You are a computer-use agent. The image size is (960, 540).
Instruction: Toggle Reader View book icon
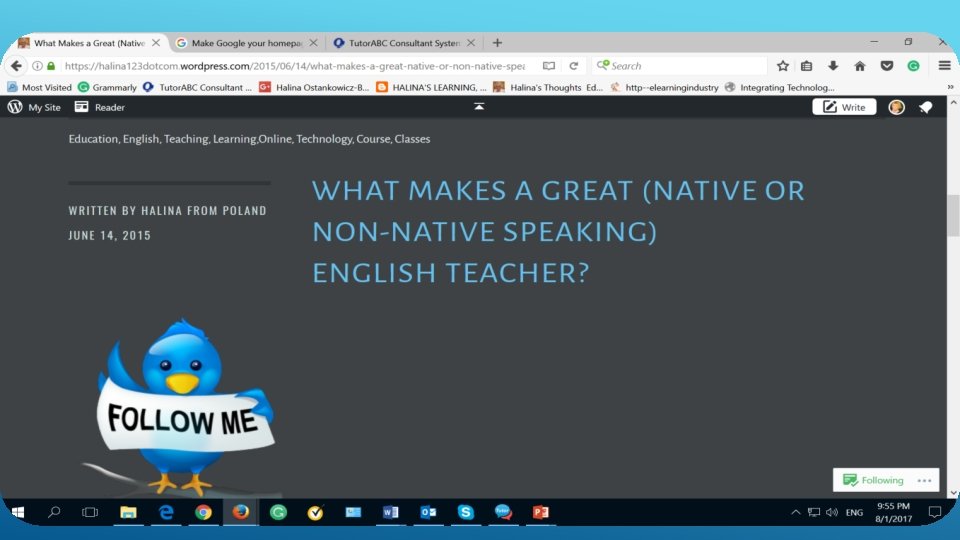(549, 66)
